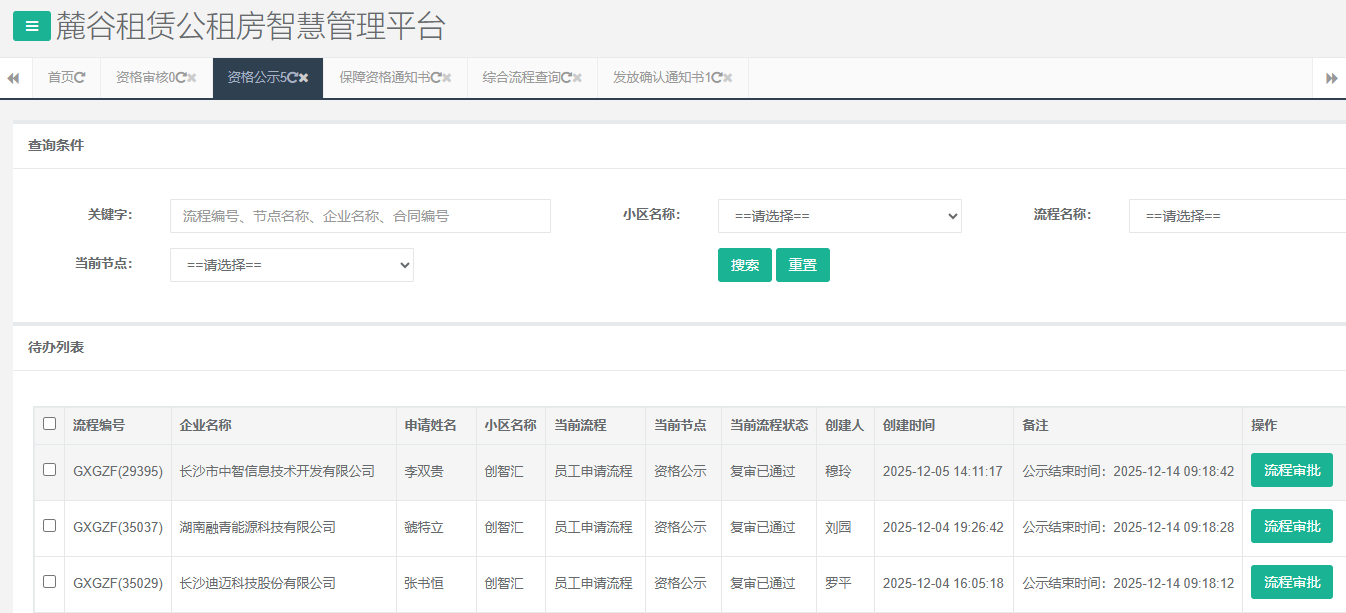
Task: Close the active 资格公示 tab
Action: (303, 78)
